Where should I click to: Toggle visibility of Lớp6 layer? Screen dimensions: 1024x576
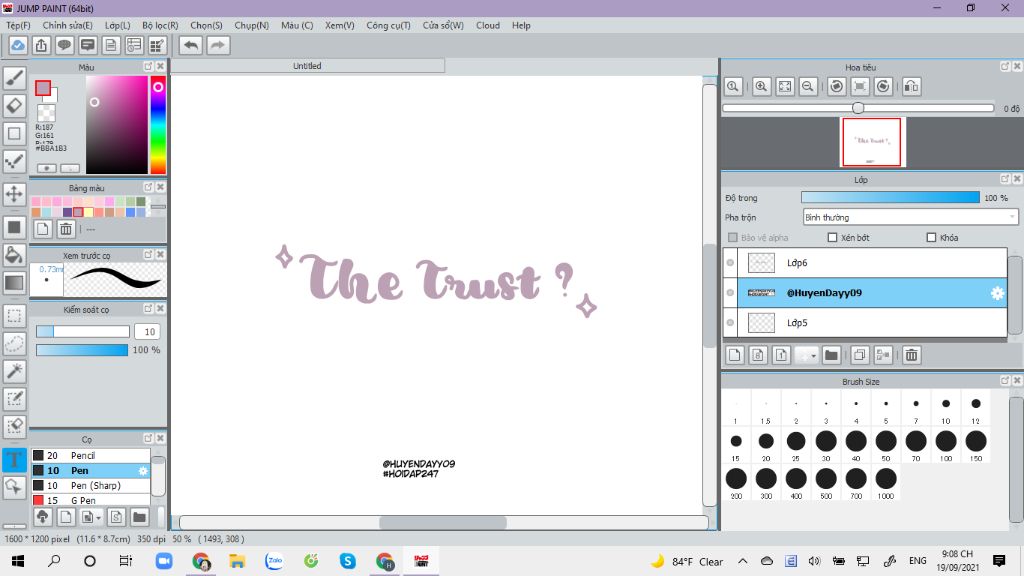730,263
